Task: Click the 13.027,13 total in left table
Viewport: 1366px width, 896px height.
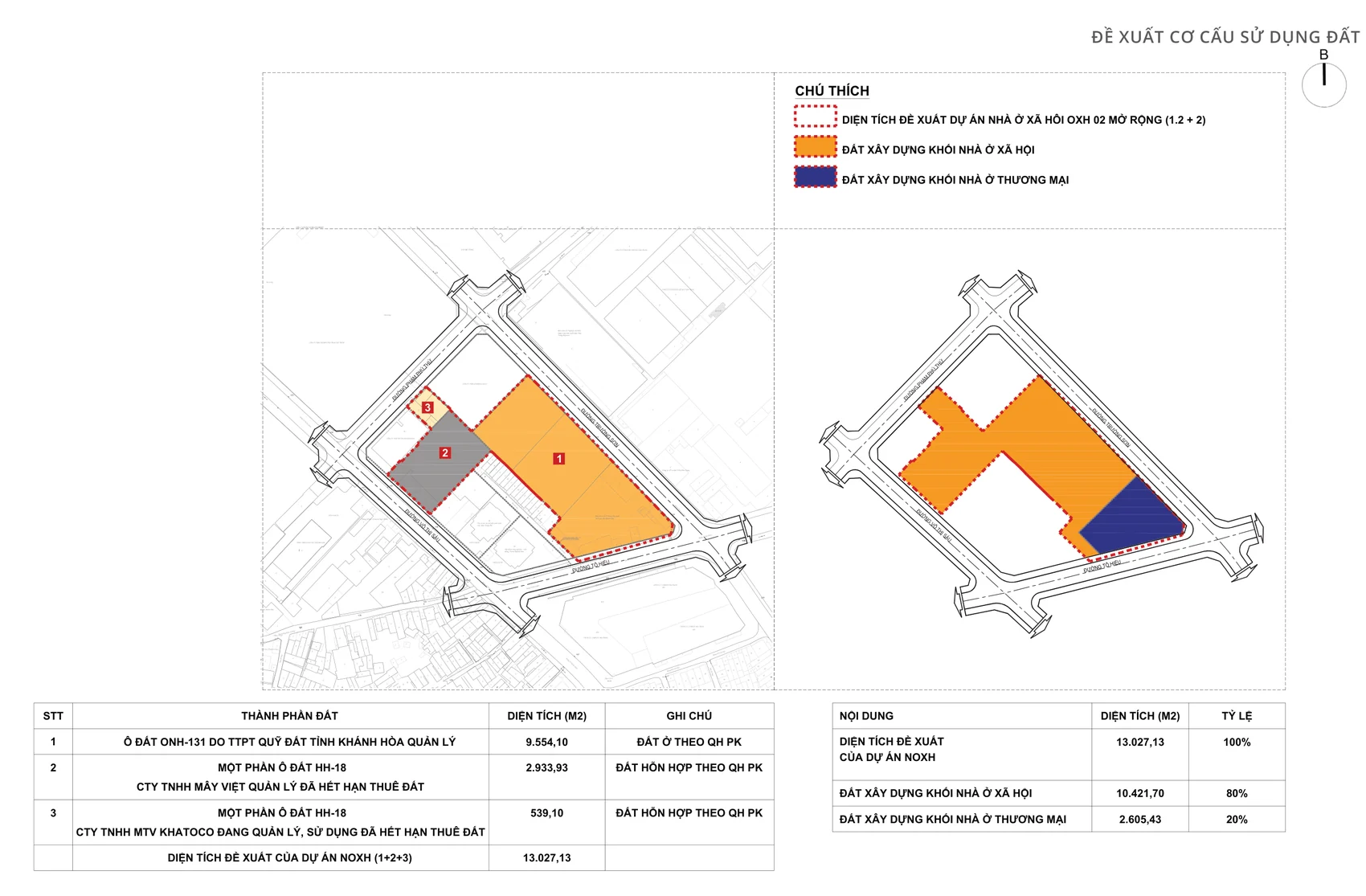Action: (x=546, y=857)
